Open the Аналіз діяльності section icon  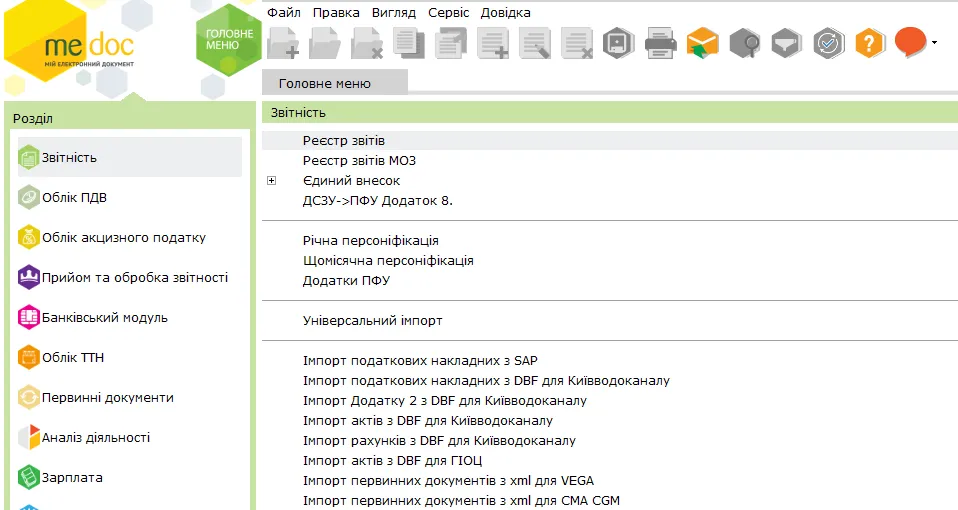tap(29, 438)
